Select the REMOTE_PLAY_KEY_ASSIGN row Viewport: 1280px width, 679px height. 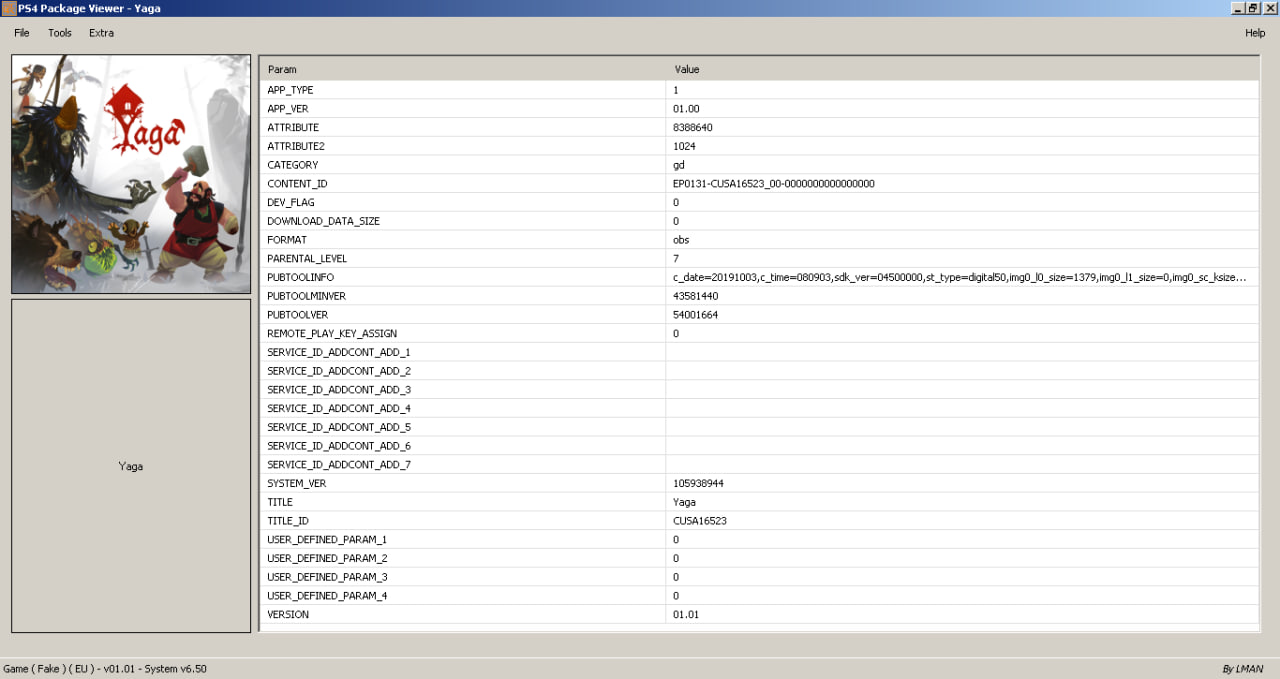pyautogui.click(x=760, y=333)
